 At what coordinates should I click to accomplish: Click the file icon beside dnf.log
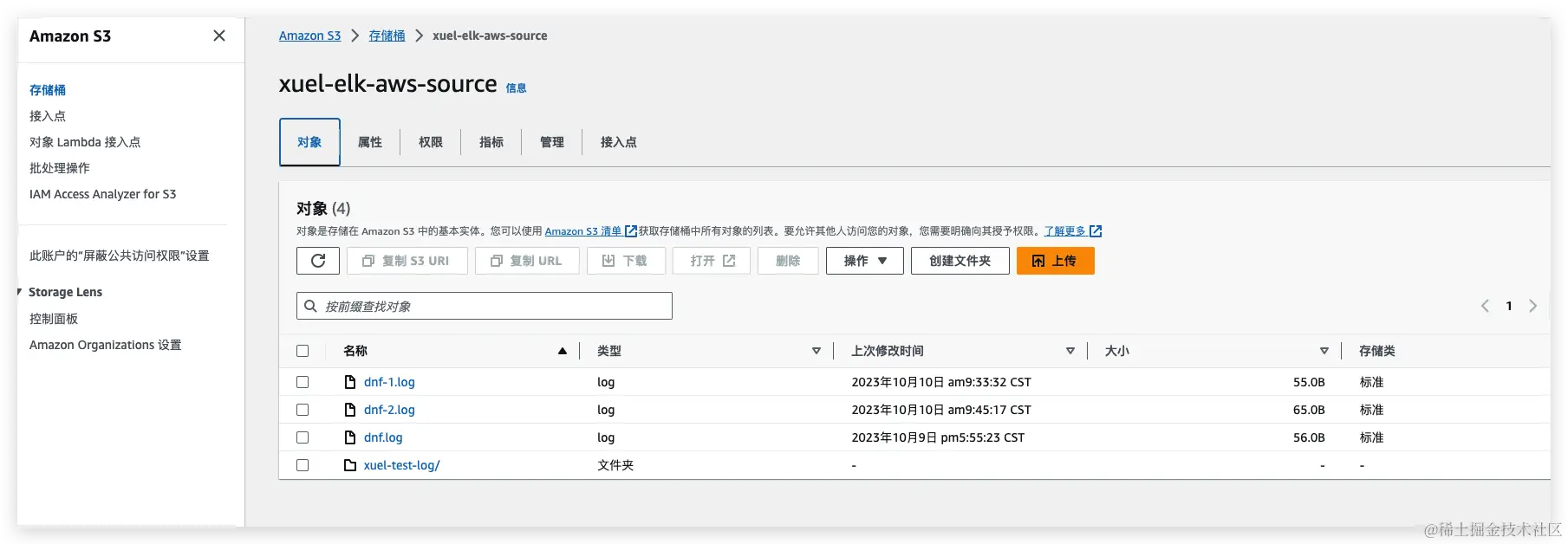350,437
